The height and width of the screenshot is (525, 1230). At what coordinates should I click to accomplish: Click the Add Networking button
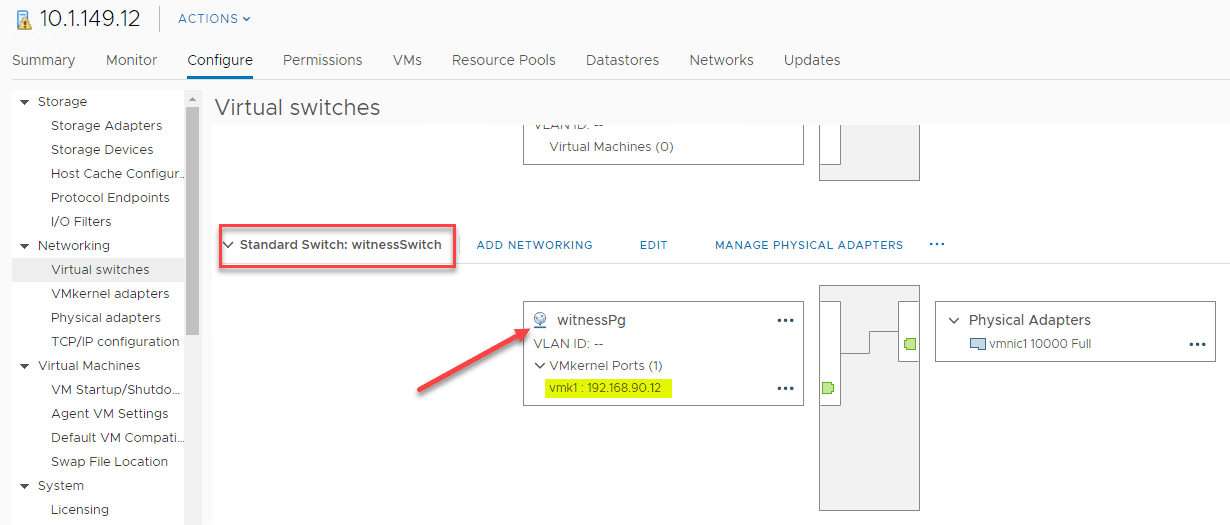coord(534,245)
